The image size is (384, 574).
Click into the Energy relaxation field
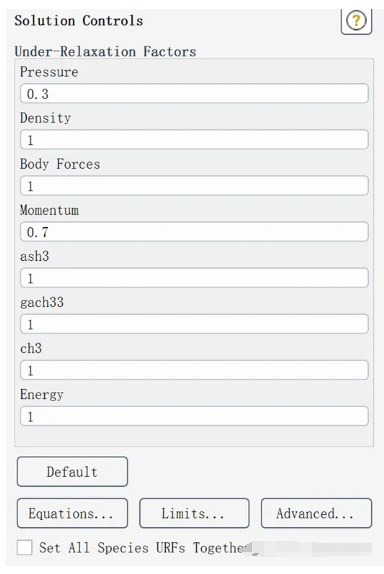(x=194, y=416)
